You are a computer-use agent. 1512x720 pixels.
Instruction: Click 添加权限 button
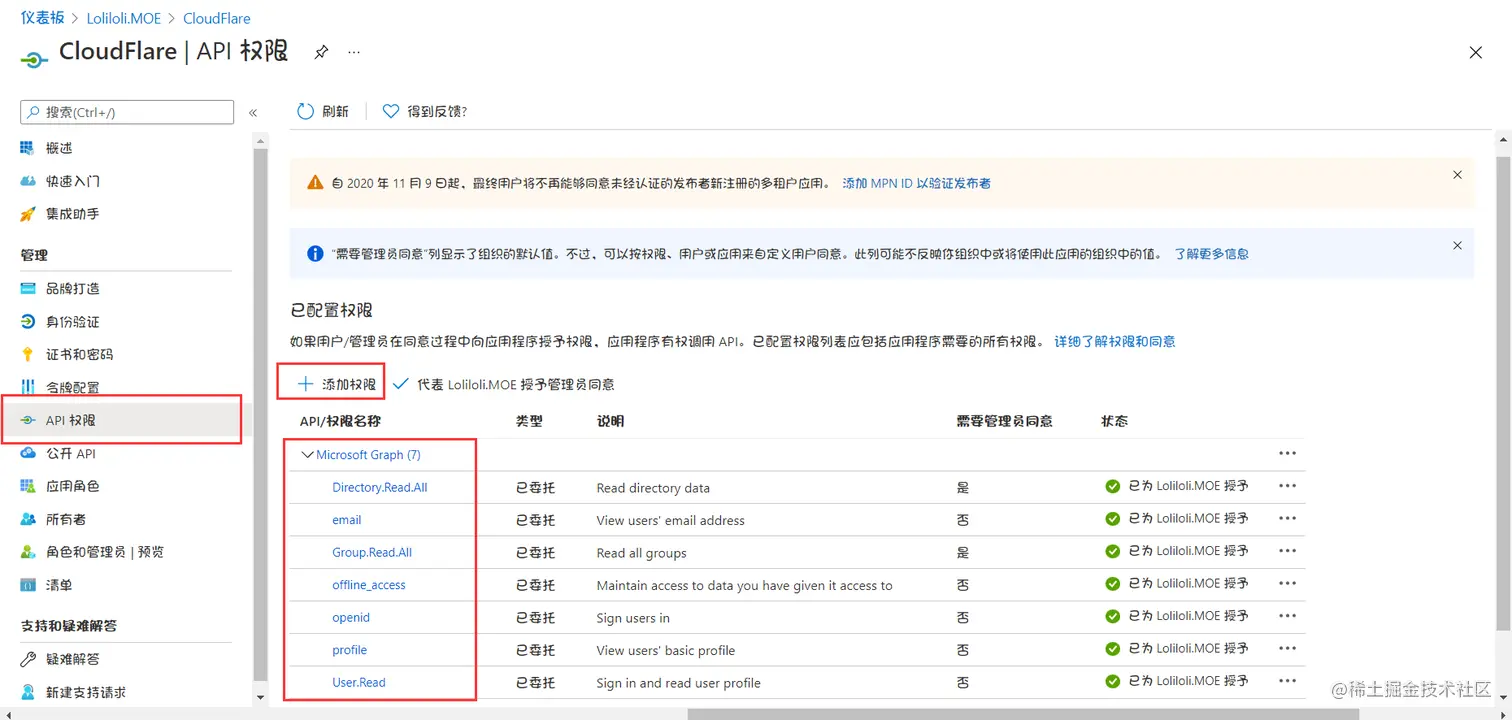(336, 384)
